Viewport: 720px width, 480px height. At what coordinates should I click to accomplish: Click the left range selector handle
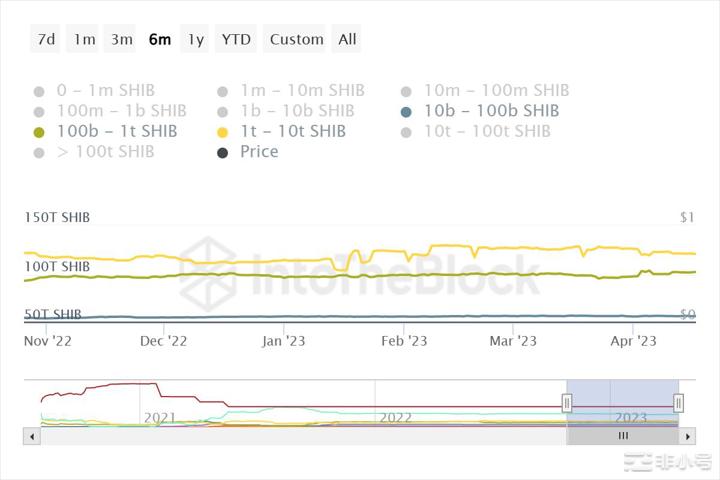[x=567, y=403]
